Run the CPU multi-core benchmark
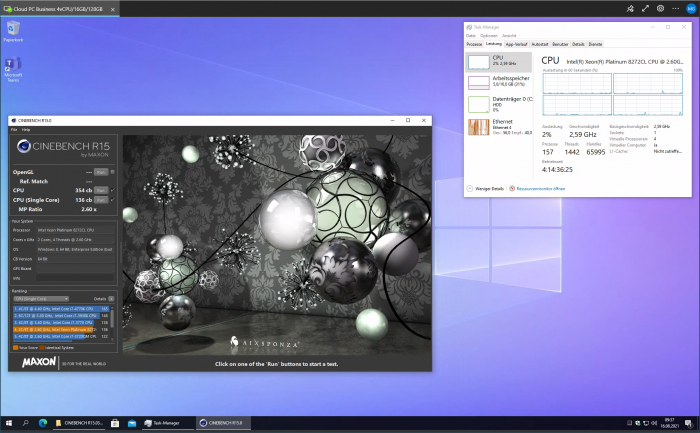Viewport: 700px width, 433px height. (x=101, y=190)
